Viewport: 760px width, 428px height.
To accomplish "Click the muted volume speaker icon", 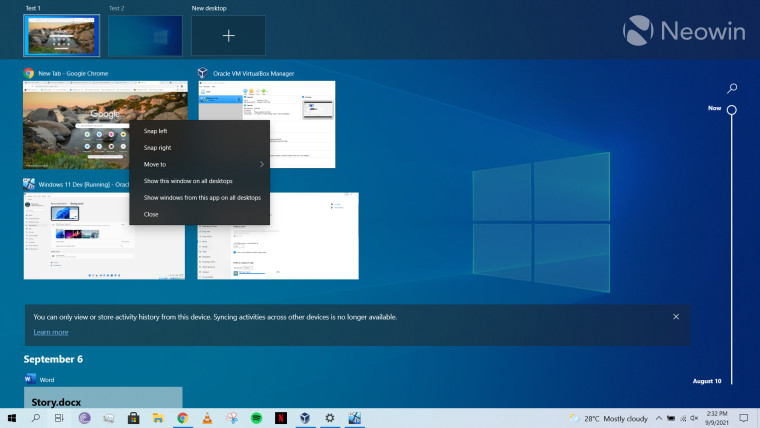I will coord(694,418).
